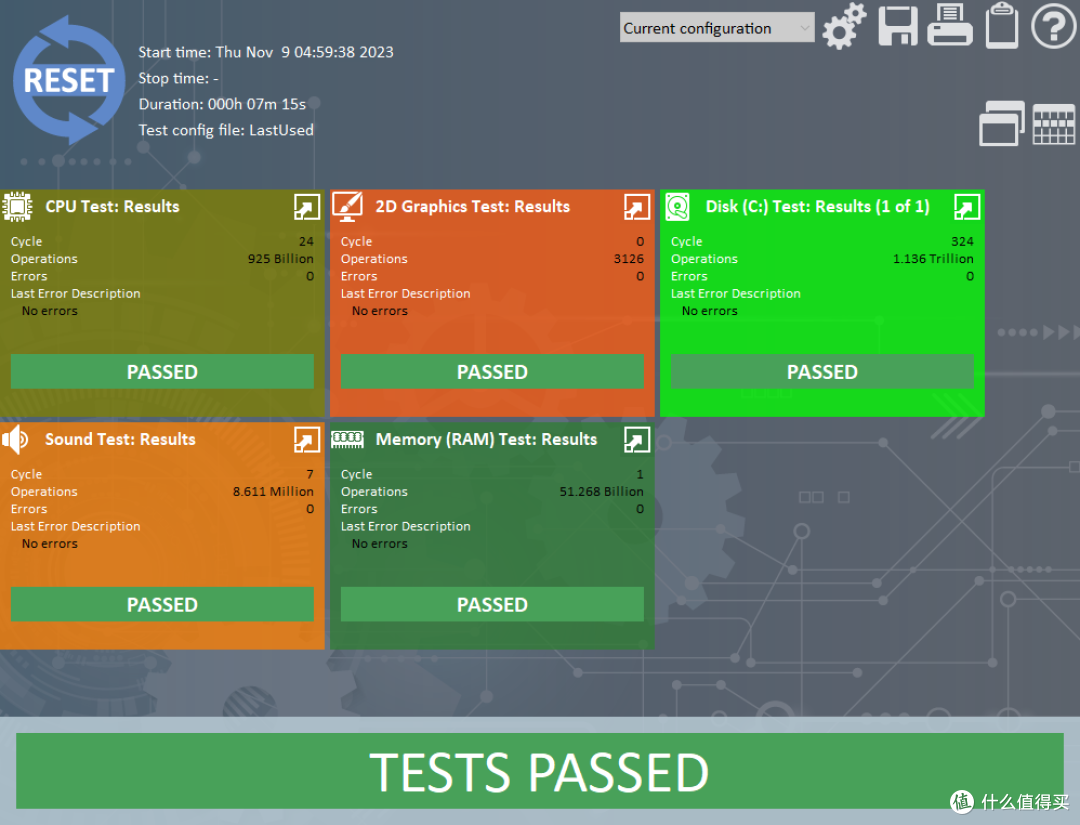Image resolution: width=1080 pixels, height=825 pixels.
Task: Click Sound test cycle count 7
Action: 310,474
